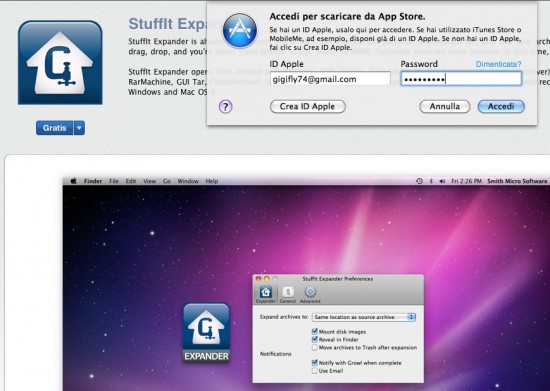This screenshot has height=391, width=550.
Task: Click the EXPANDER desktop icon in screenshot
Action: coord(206,333)
